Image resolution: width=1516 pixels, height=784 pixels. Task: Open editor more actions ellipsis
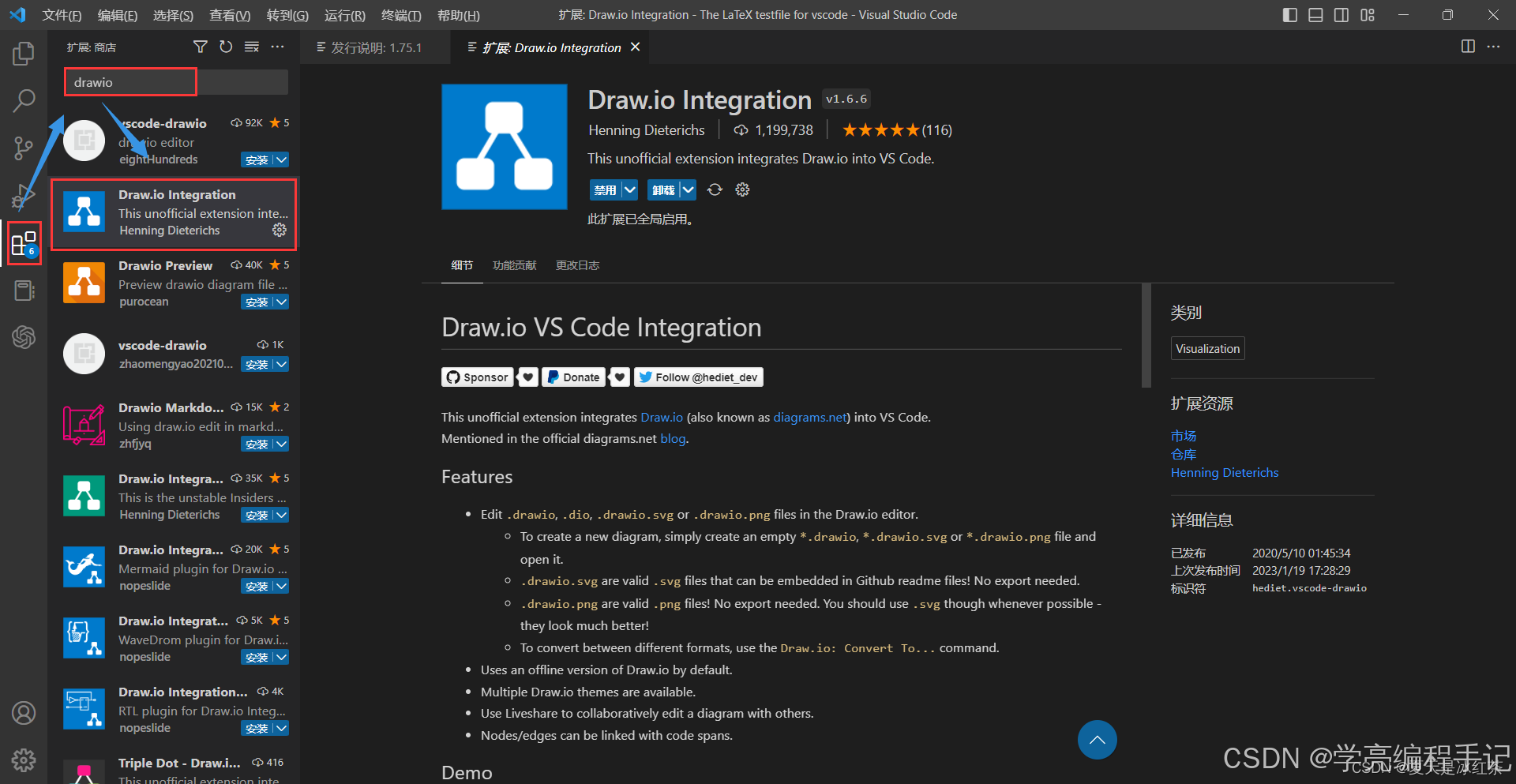(1493, 47)
